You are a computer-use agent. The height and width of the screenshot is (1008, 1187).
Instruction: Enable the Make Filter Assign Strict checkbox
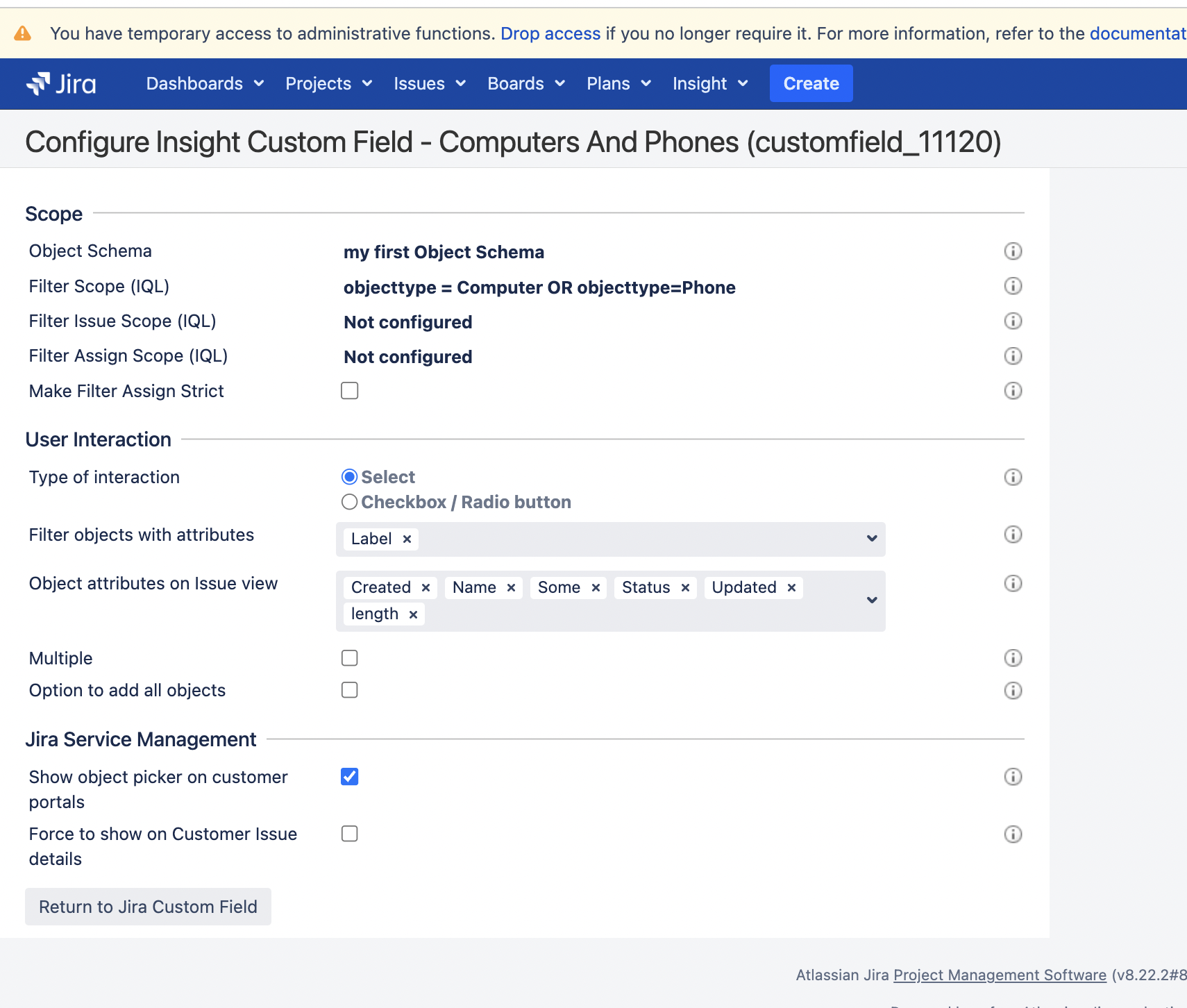click(350, 390)
